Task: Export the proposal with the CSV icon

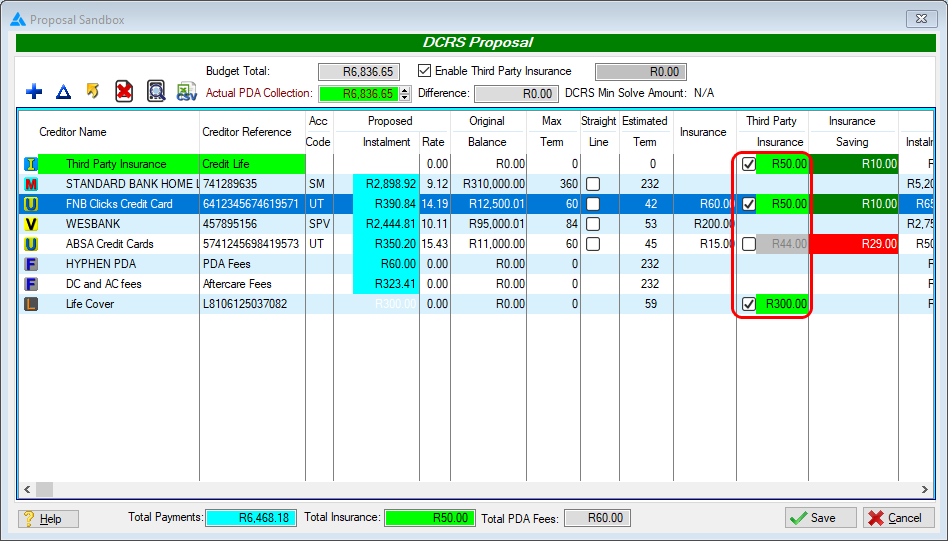Action: click(x=186, y=92)
